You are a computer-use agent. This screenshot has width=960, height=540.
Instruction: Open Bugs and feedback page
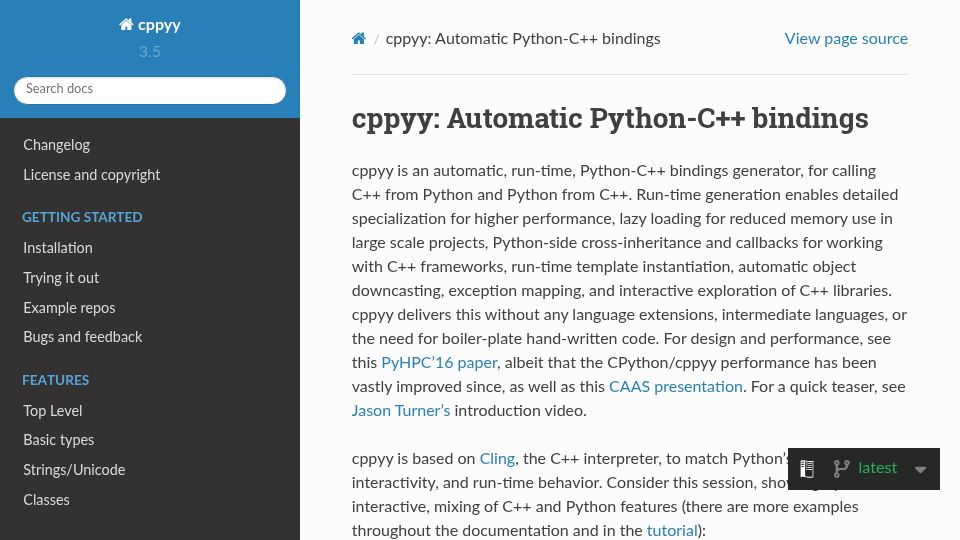point(83,337)
